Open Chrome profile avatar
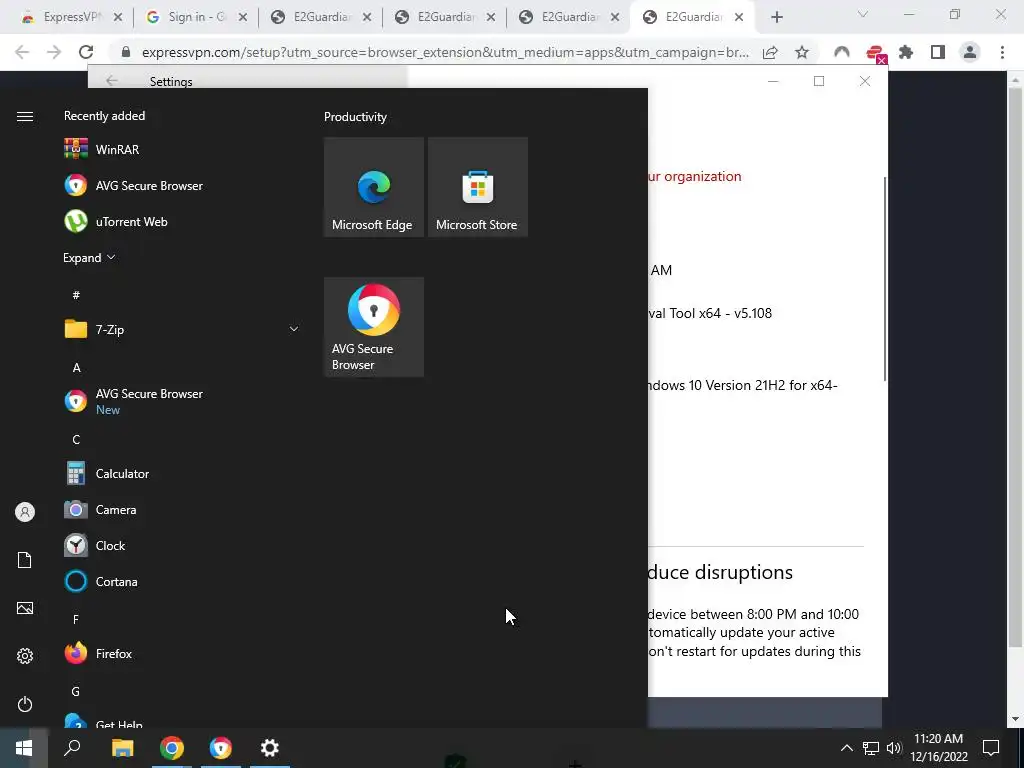The image size is (1024, 768). pyautogui.click(x=970, y=52)
